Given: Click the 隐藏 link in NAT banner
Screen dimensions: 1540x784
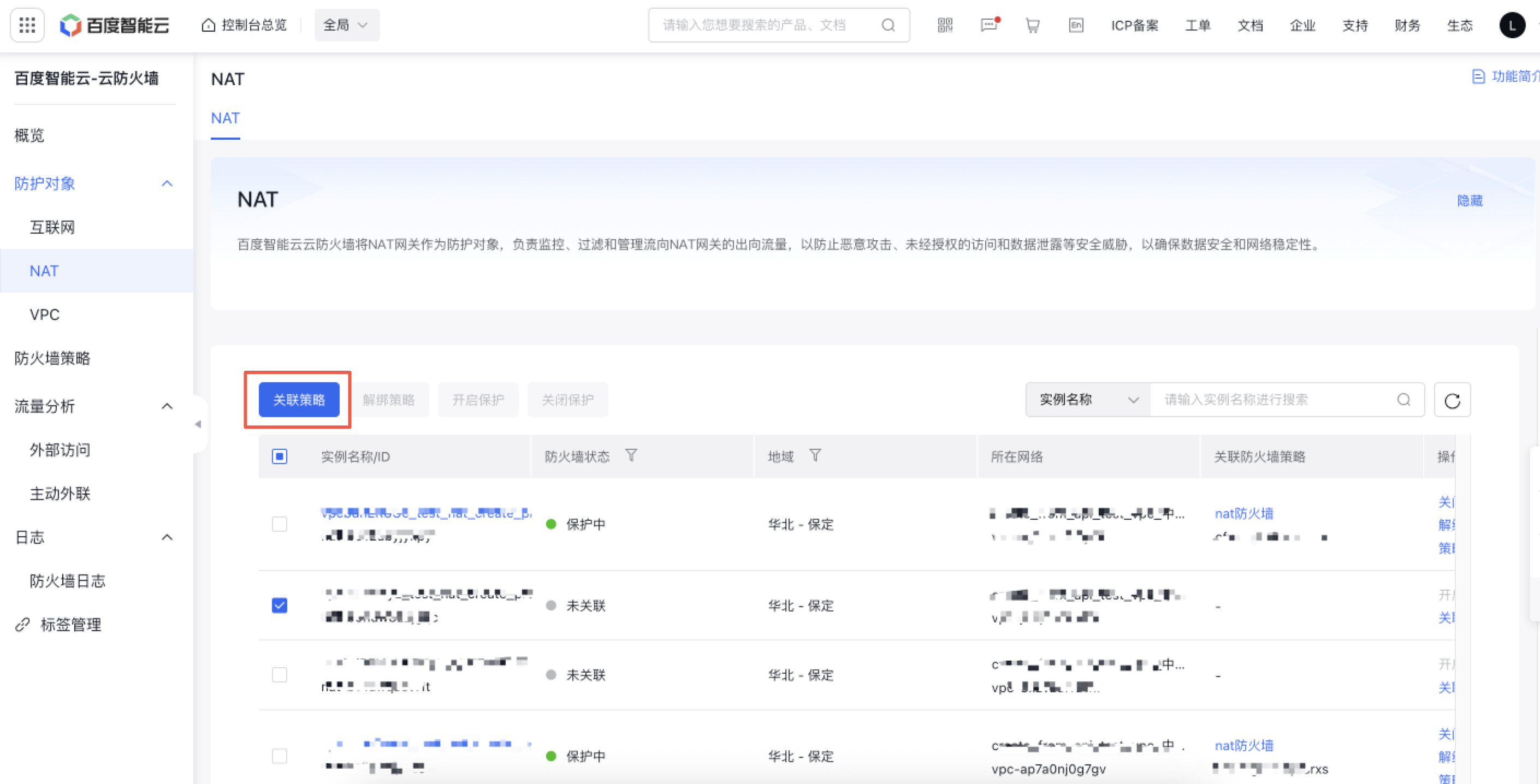Looking at the screenshot, I should (1470, 201).
